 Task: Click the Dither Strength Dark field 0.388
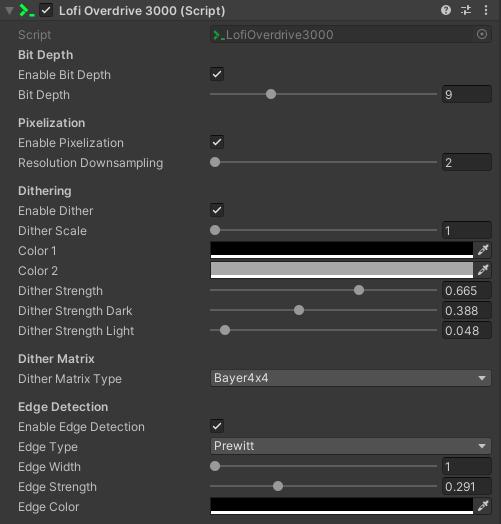[467, 310]
